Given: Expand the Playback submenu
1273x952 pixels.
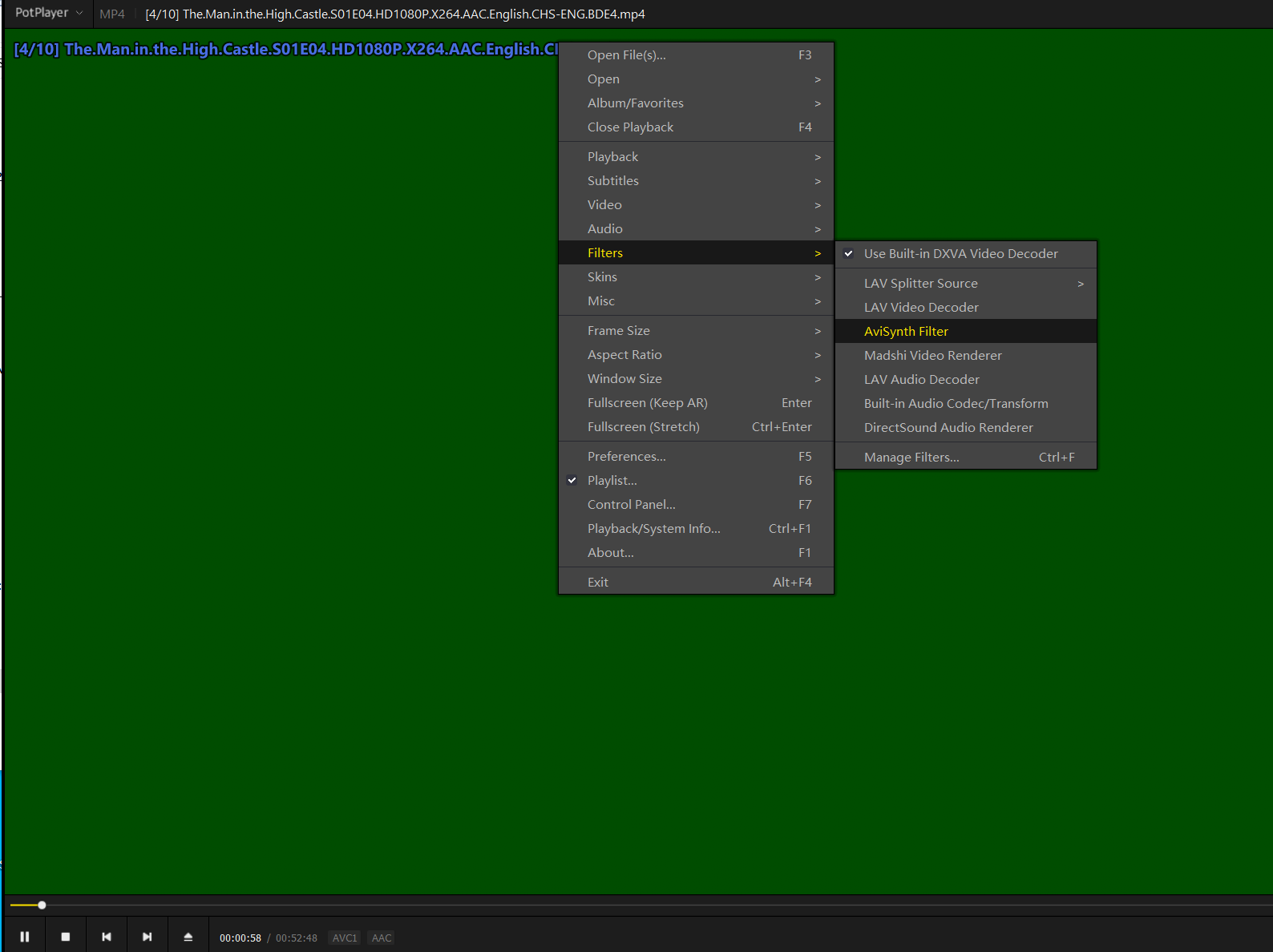Looking at the screenshot, I should tap(696, 157).
